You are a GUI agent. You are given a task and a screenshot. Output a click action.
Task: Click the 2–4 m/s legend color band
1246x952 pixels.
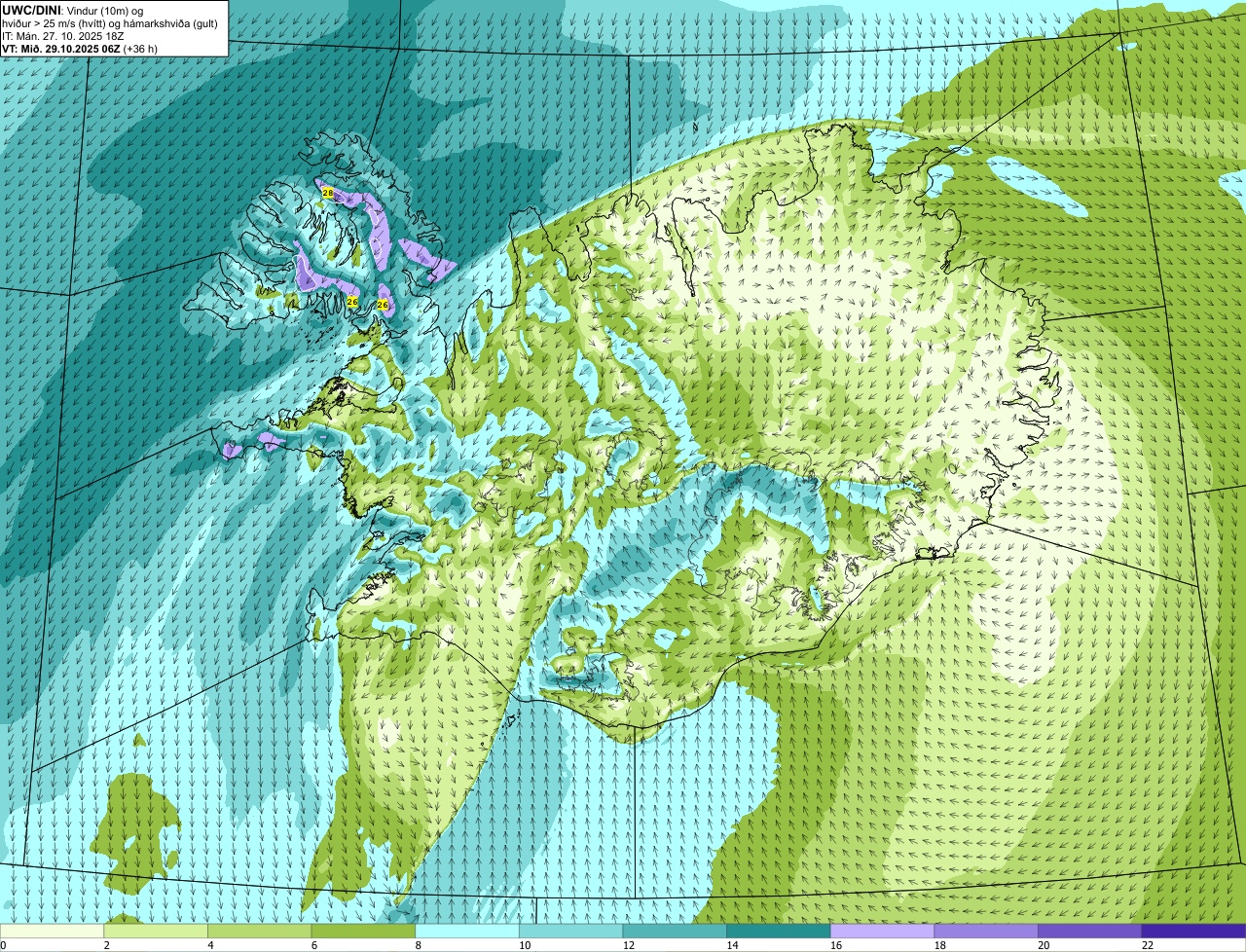pos(156,931)
